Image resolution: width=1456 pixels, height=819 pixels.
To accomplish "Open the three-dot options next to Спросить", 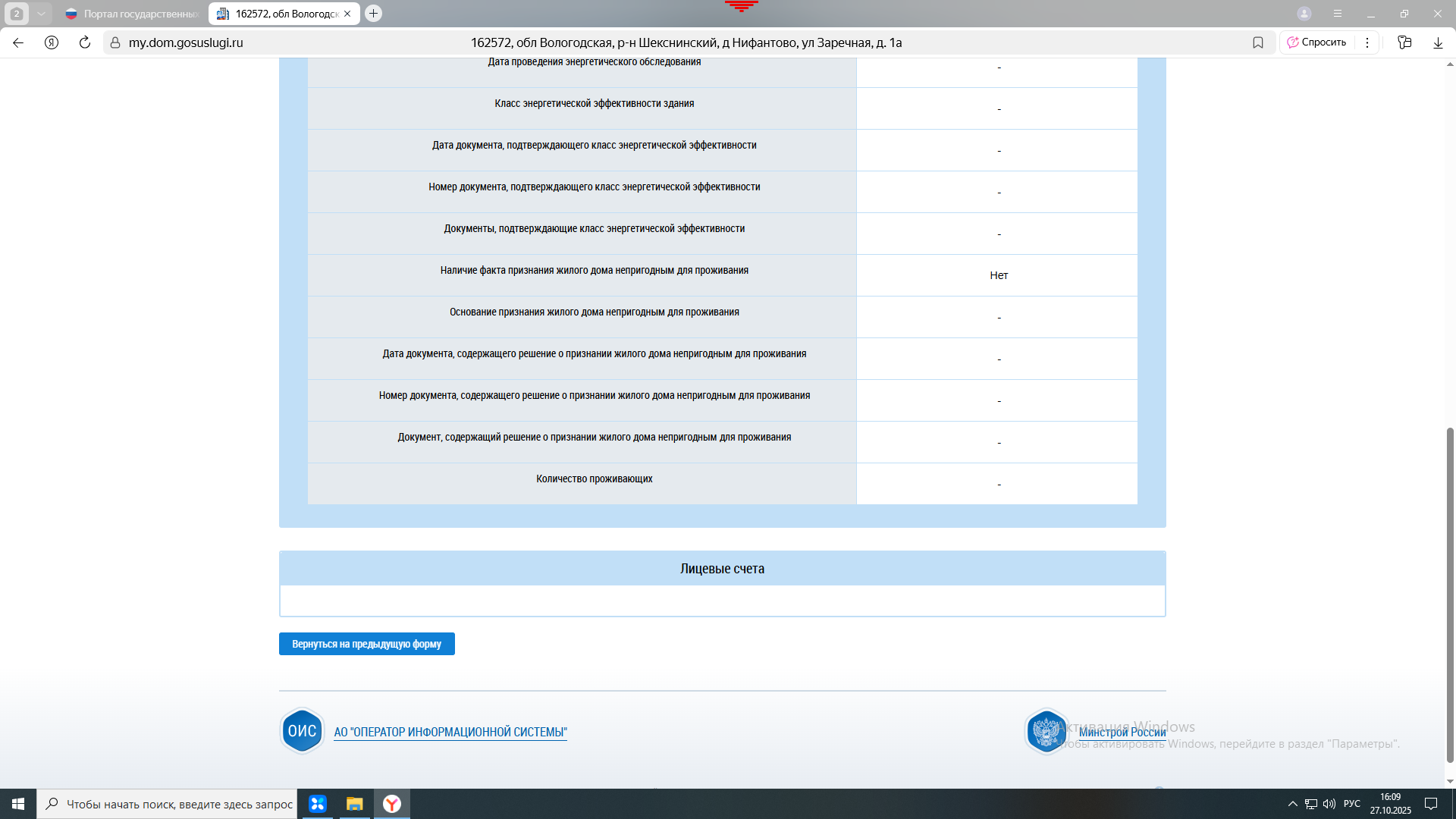I will (1367, 42).
